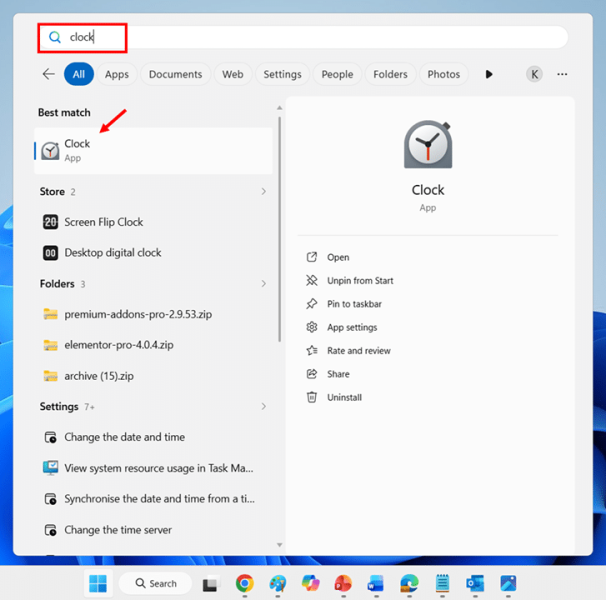Image resolution: width=606 pixels, height=600 pixels.
Task: Expand the Folders results section chevron
Action: [263, 284]
